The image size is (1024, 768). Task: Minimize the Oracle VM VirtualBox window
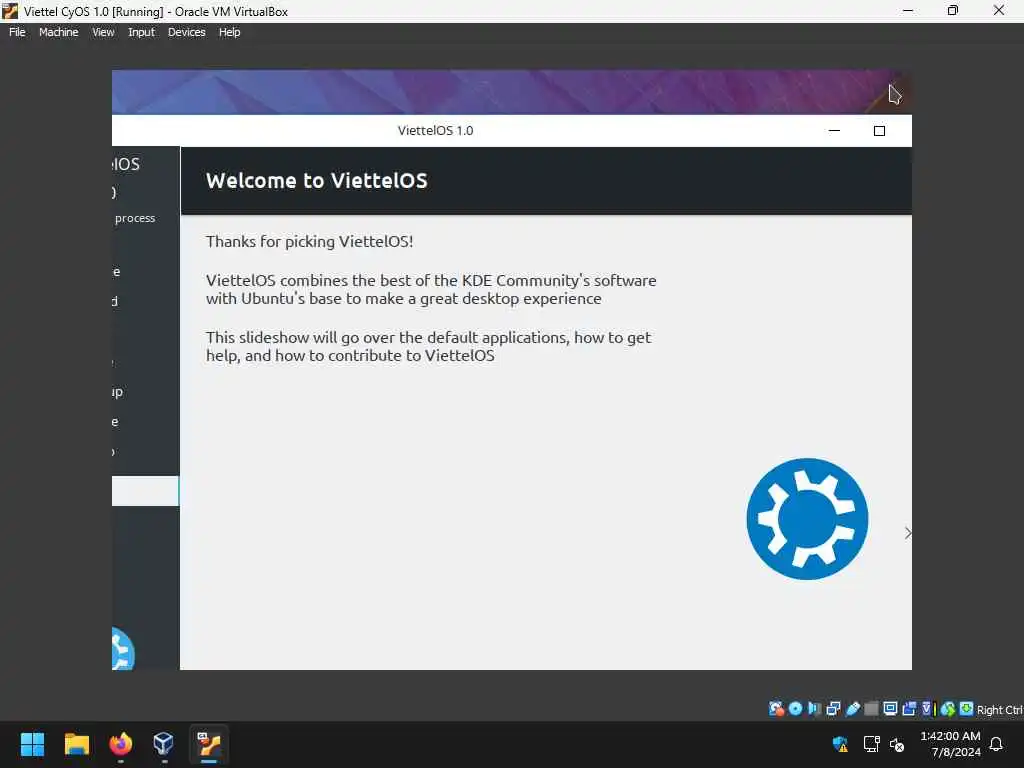click(x=908, y=10)
